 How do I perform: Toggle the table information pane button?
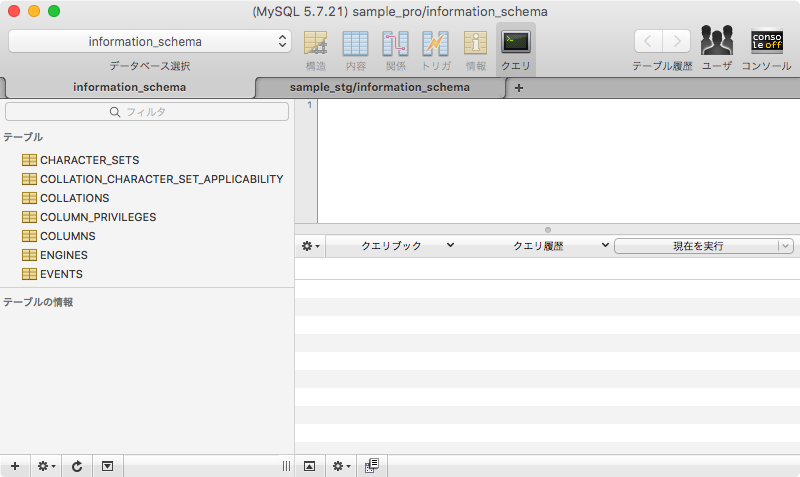coord(107,466)
